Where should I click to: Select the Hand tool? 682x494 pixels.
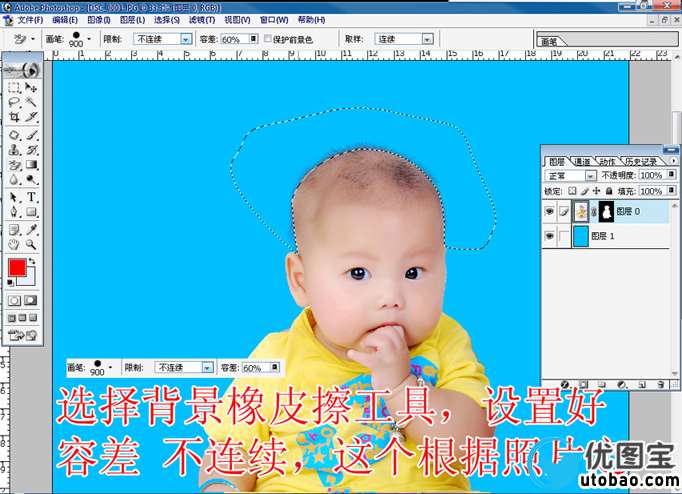(14, 244)
